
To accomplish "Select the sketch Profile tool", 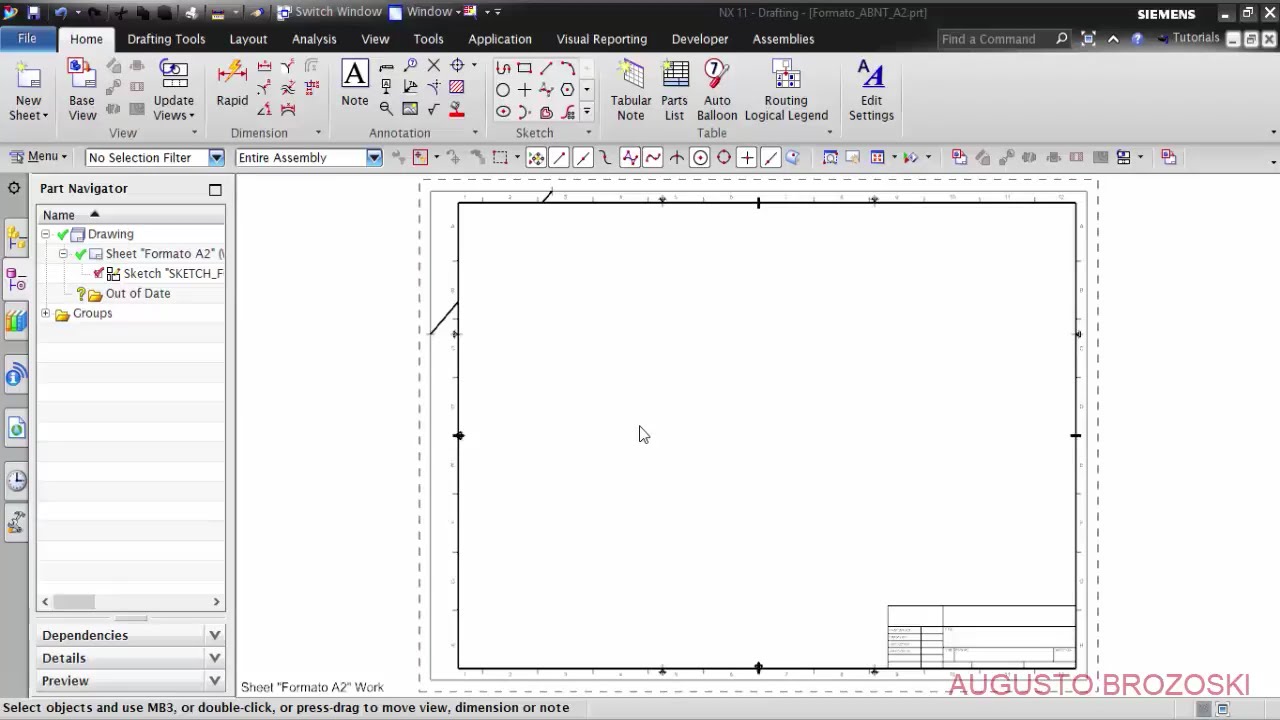I will [x=503, y=68].
